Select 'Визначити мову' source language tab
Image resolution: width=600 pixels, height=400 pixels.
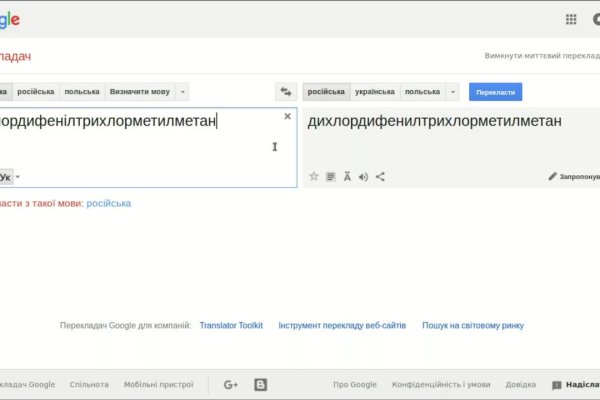pos(139,92)
